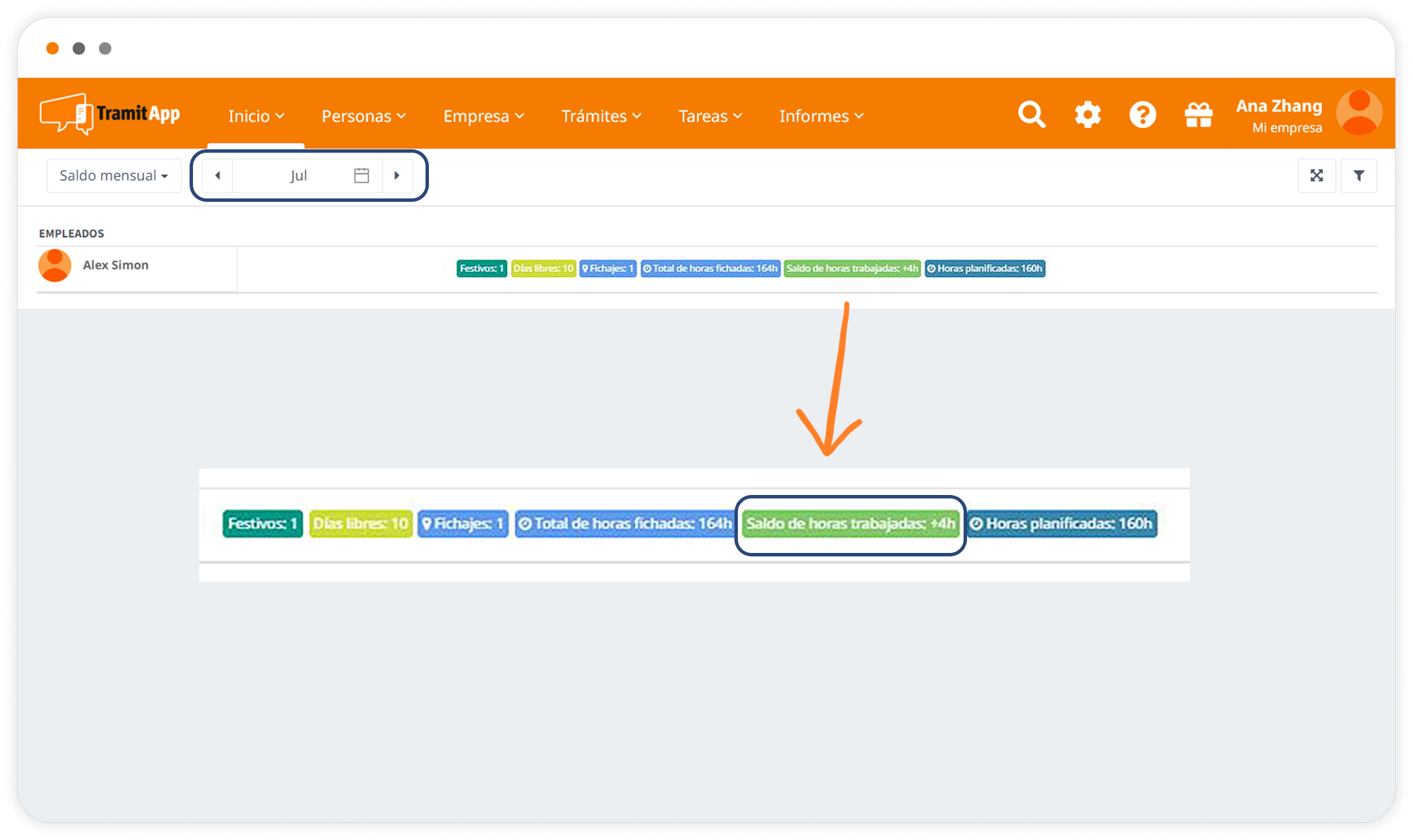
Task: Click the gift box icon
Action: [1198, 115]
